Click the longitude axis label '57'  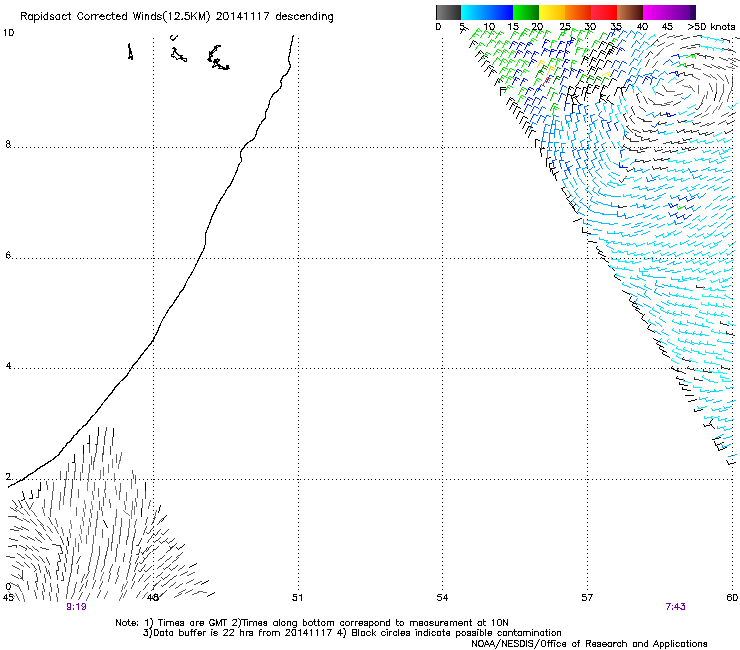587,598
